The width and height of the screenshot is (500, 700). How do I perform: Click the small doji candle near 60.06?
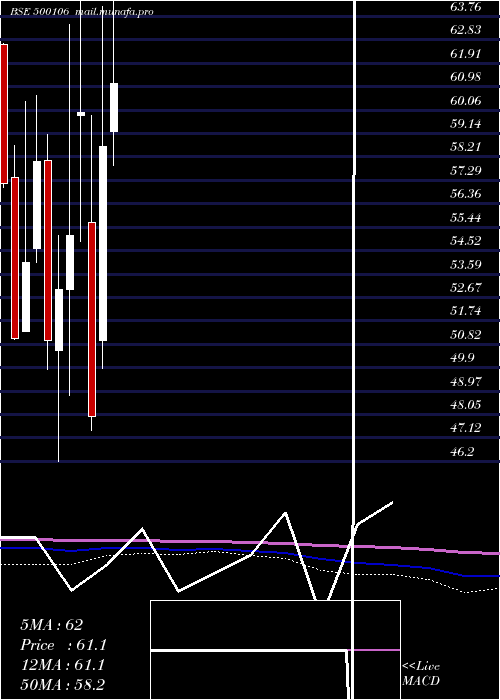(81, 114)
